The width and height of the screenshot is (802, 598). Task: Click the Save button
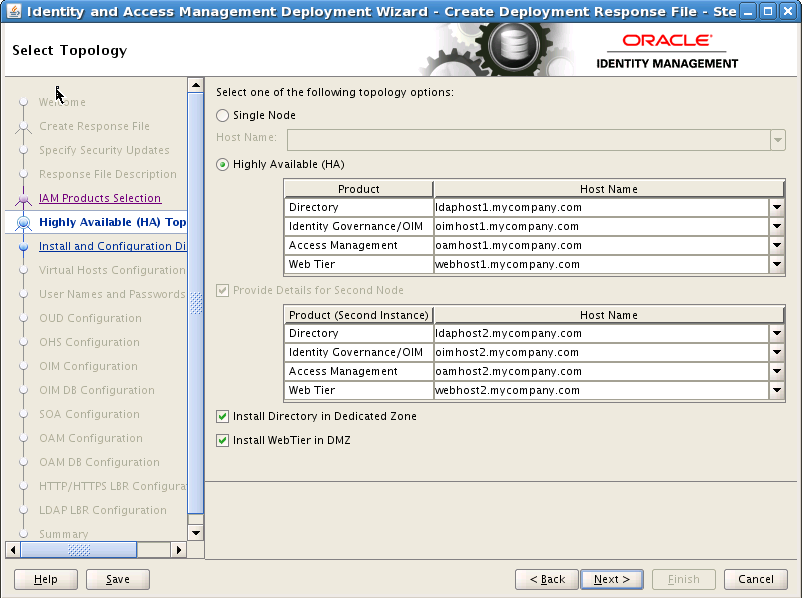(118, 579)
